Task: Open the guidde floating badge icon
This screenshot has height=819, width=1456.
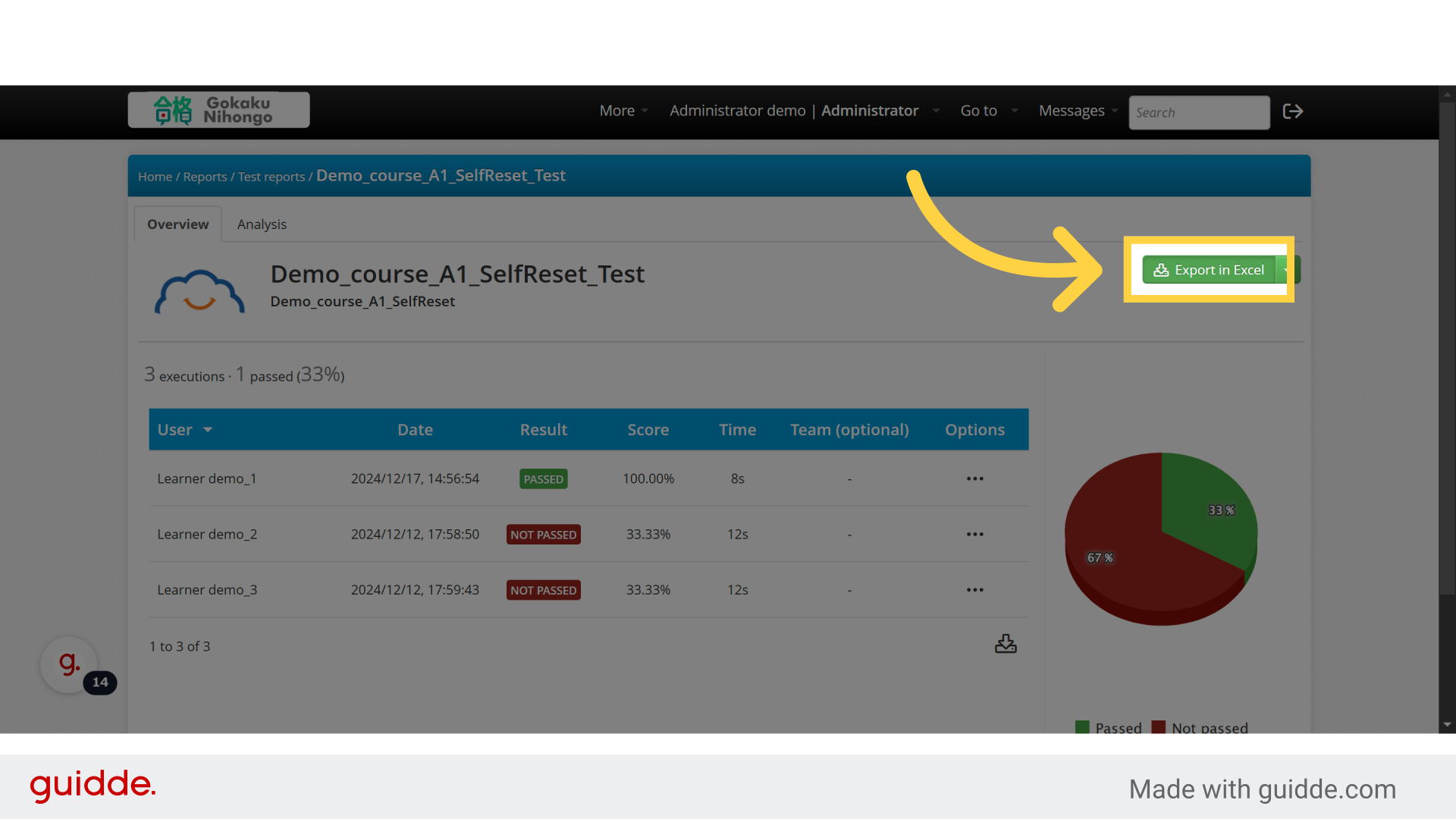Action: tap(69, 664)
